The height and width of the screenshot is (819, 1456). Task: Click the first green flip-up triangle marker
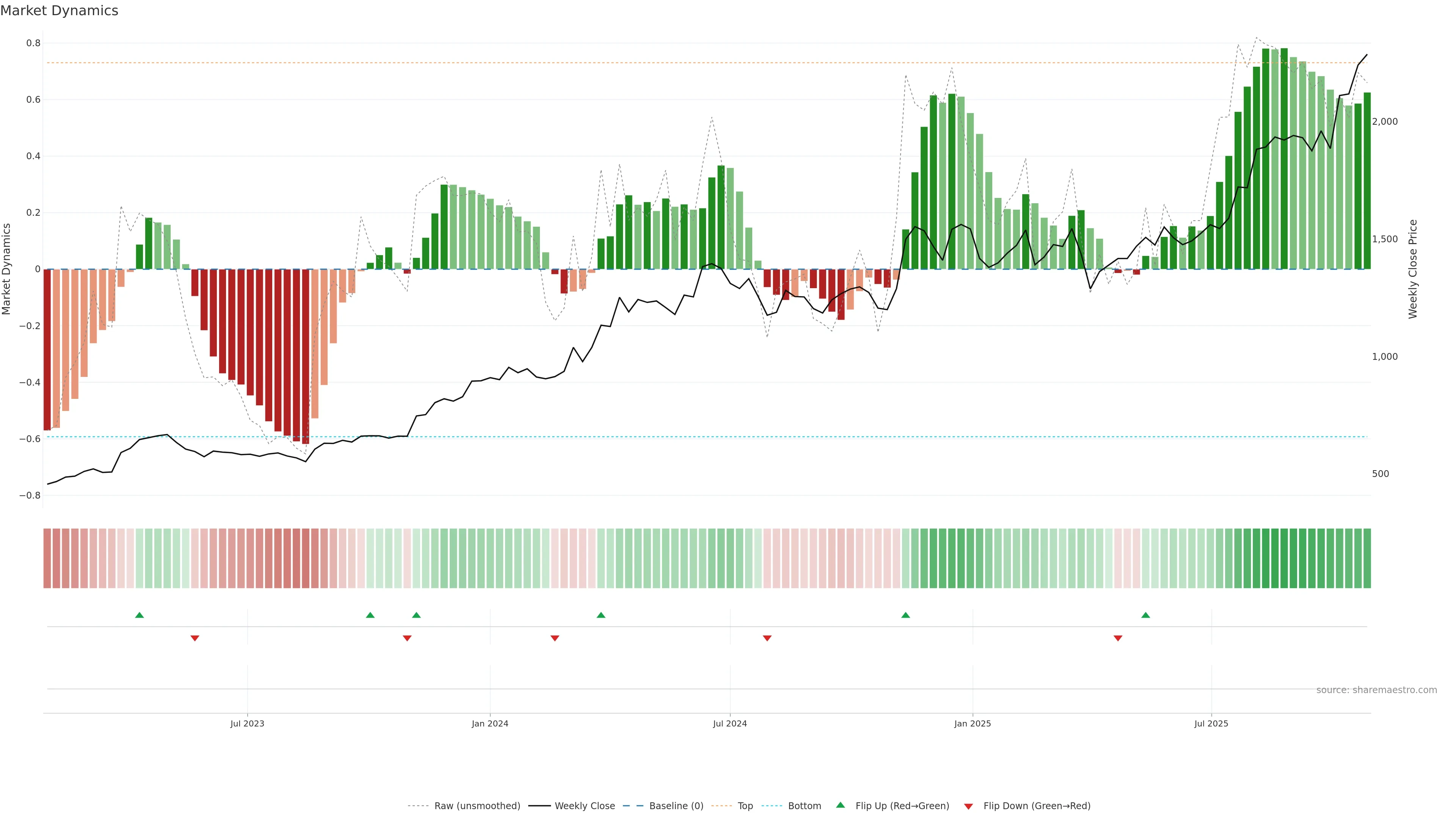coord(140,615)
